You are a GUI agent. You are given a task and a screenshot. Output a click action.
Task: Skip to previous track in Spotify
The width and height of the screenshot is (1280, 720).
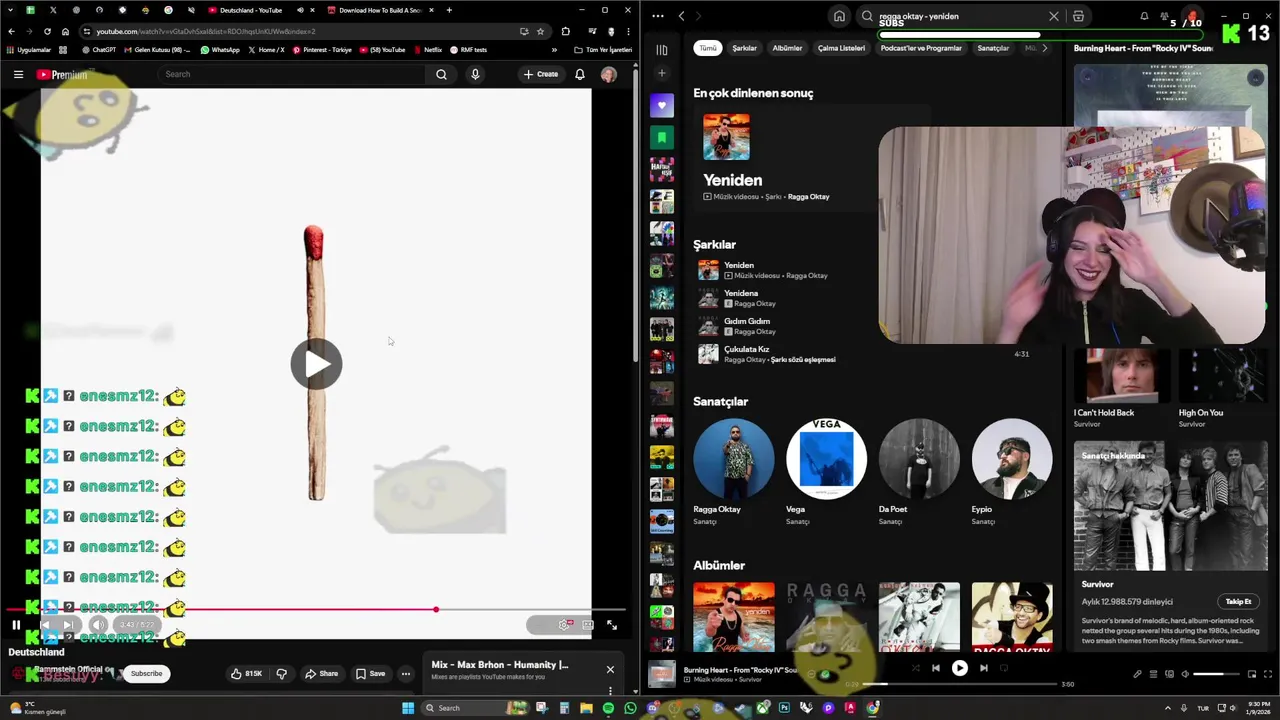[935, 668]
